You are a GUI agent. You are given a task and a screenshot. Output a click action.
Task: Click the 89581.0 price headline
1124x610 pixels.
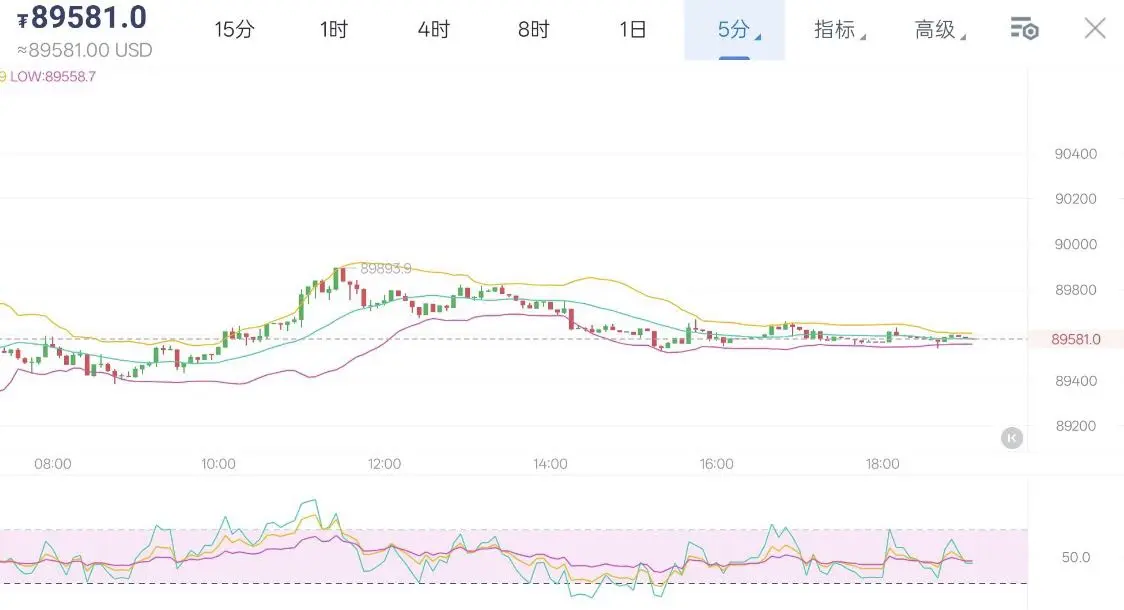tap(82, 17)
